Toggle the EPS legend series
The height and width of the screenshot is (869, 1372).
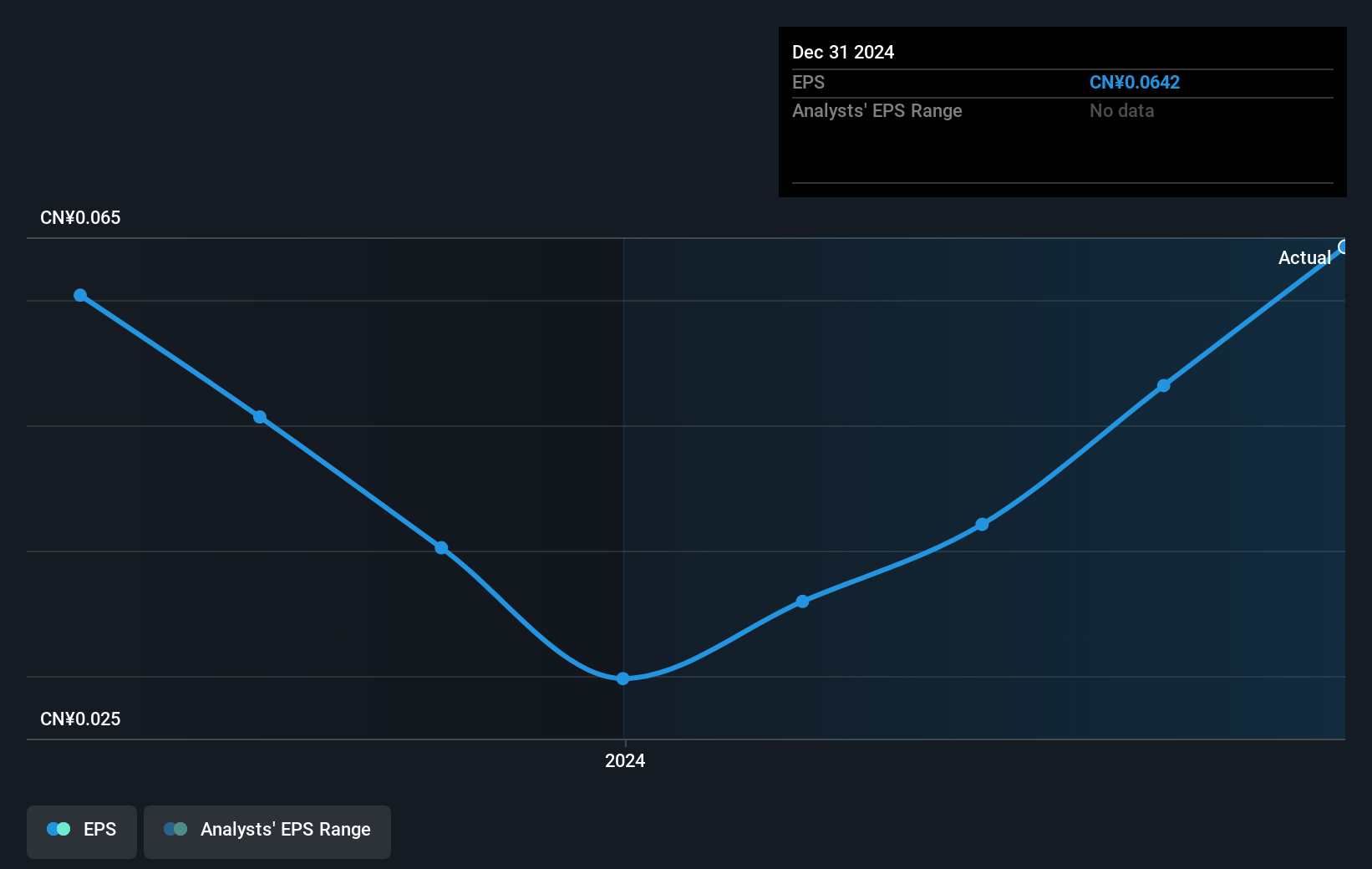click(82, 831)
